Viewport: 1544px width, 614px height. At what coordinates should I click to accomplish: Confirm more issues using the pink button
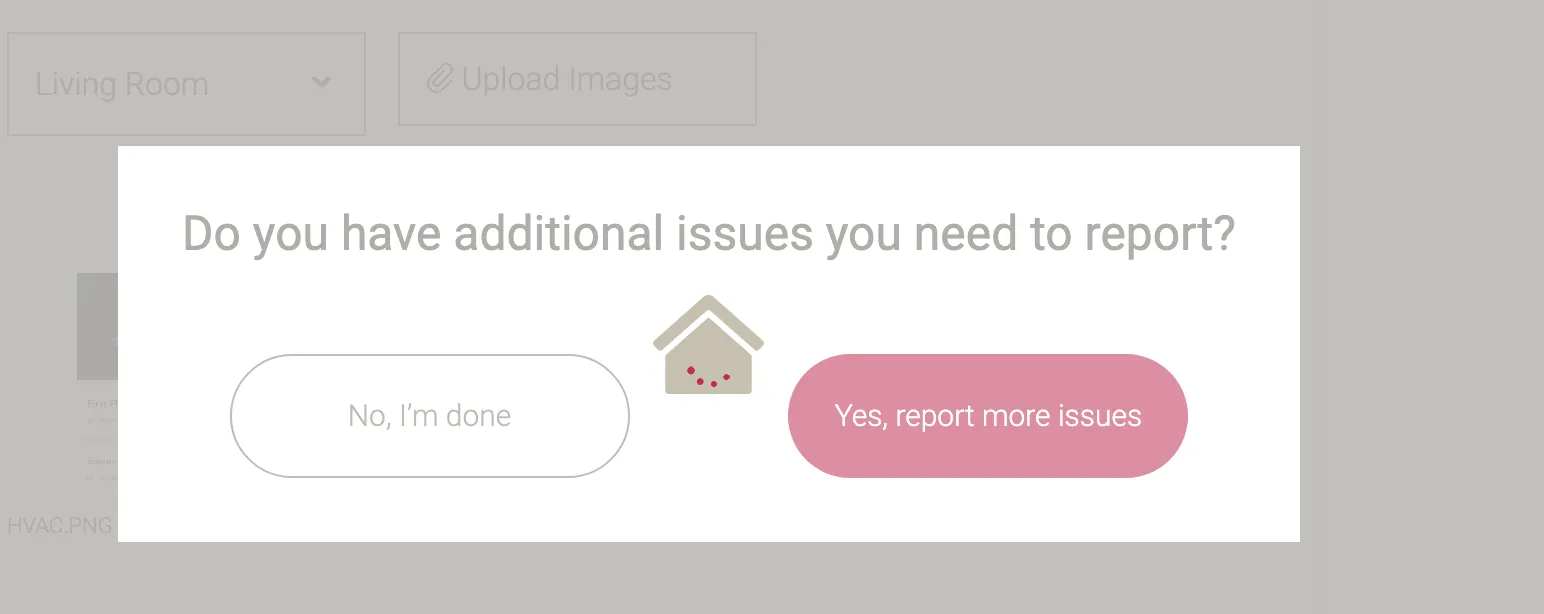pos(987,416)
